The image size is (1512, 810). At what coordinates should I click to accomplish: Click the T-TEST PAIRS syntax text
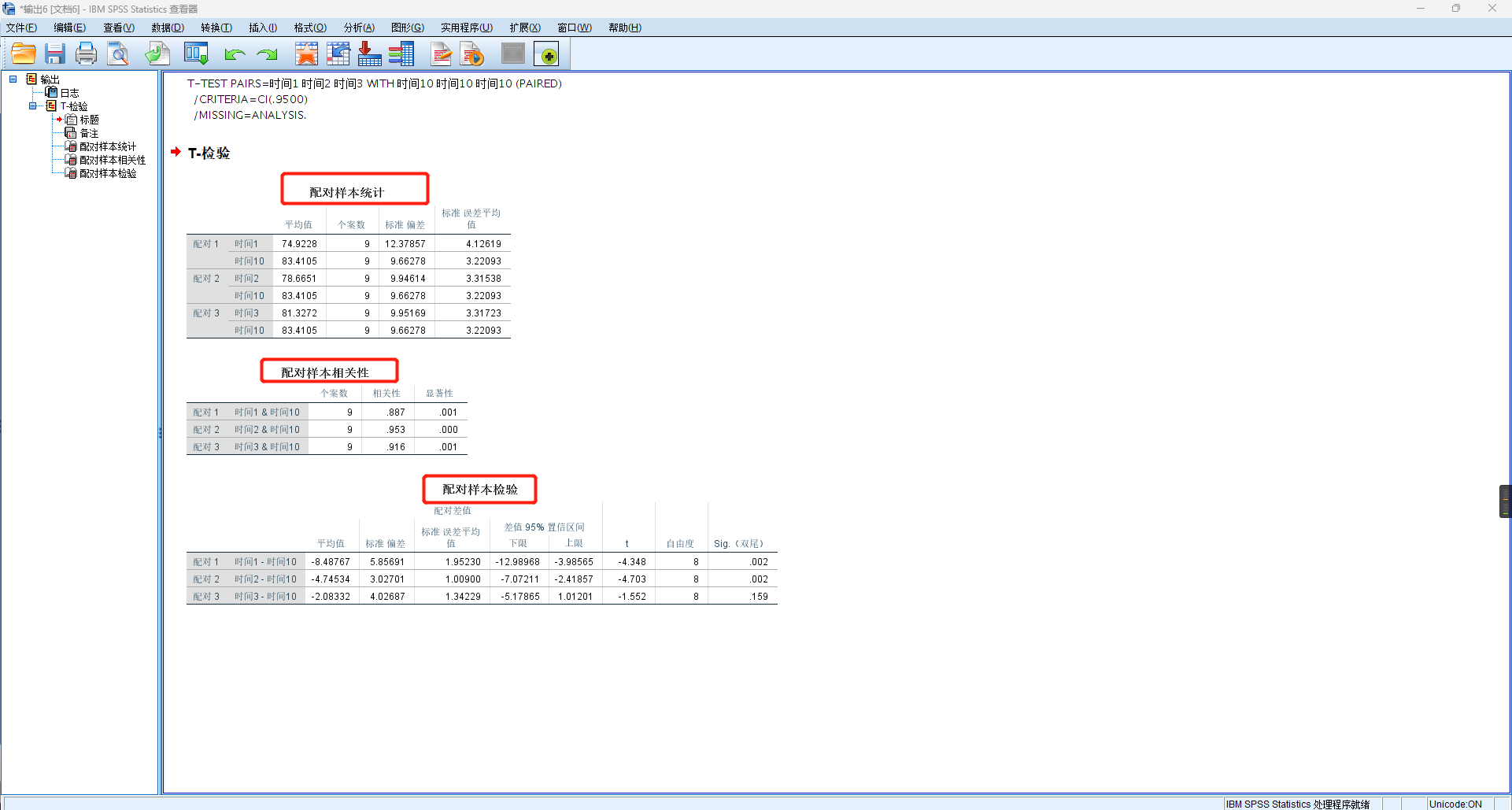375,83
